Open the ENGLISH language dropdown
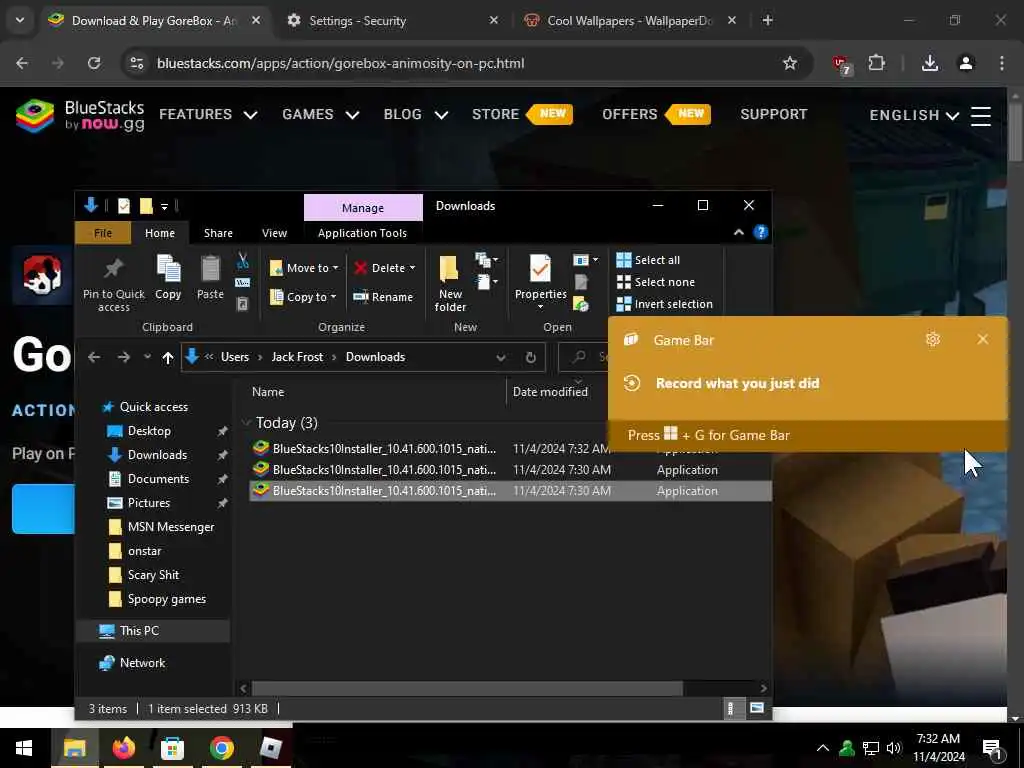Image resolution: width=1024 pixels, height=768 pixels. tap(914, 116)
